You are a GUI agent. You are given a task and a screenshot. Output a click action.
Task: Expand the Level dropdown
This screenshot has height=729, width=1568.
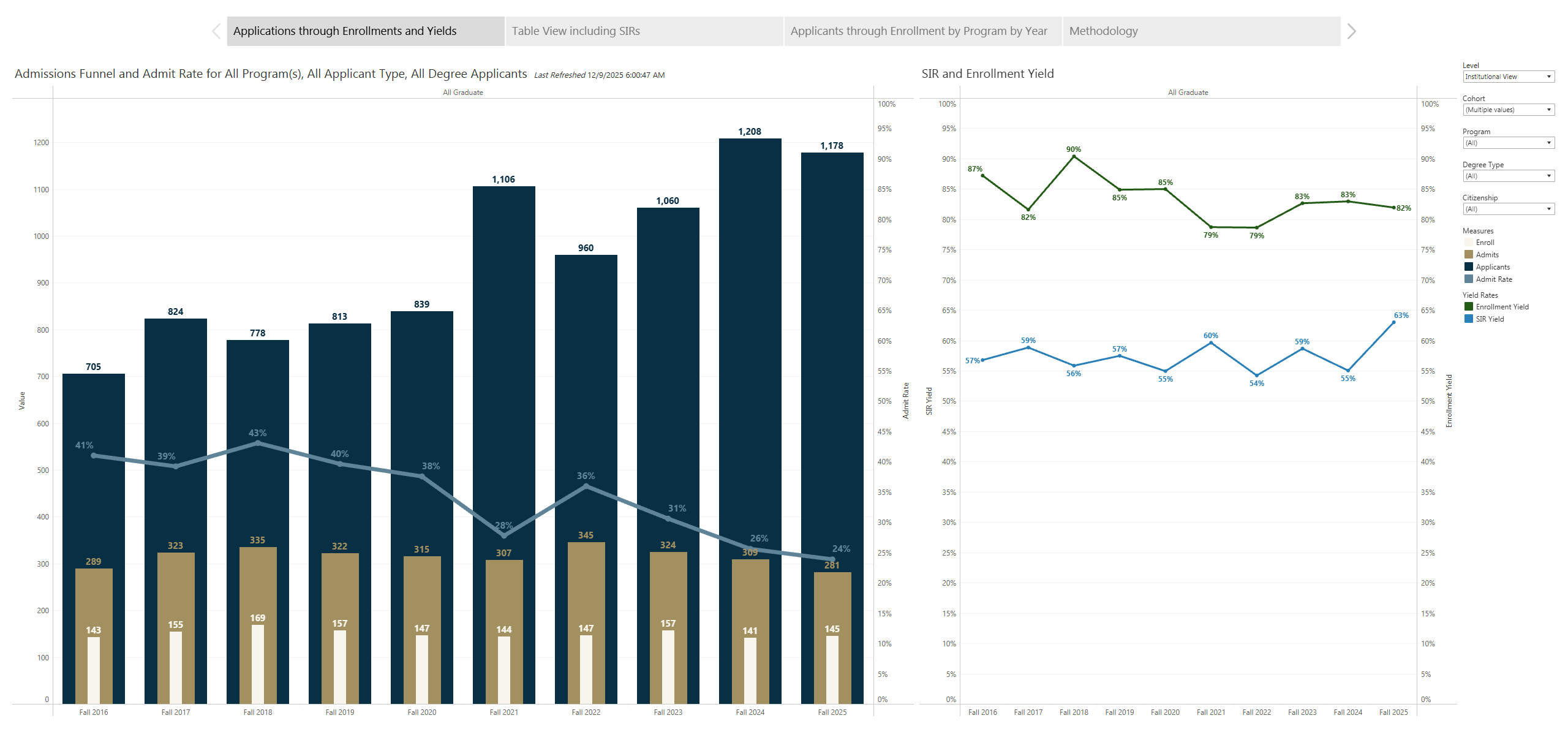coord(1508,77)
